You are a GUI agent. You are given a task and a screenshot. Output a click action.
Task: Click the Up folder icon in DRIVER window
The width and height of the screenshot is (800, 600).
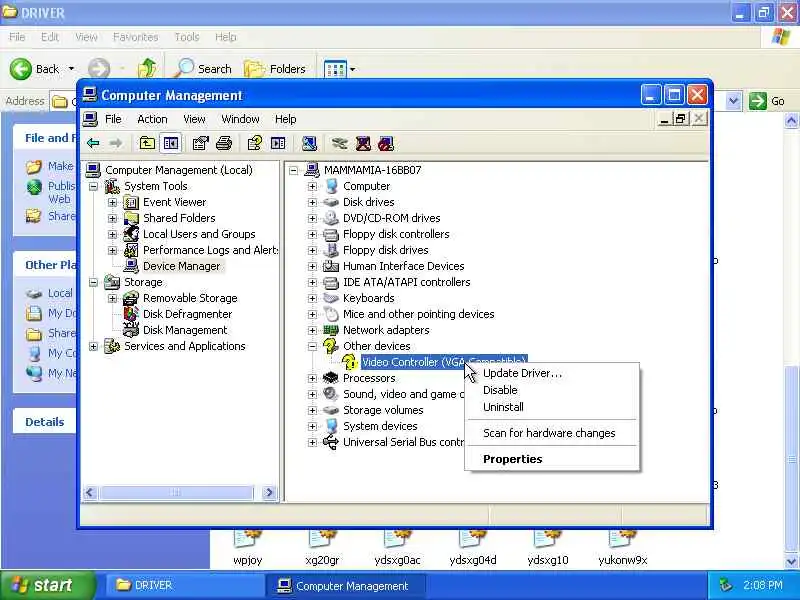(147, 69)
